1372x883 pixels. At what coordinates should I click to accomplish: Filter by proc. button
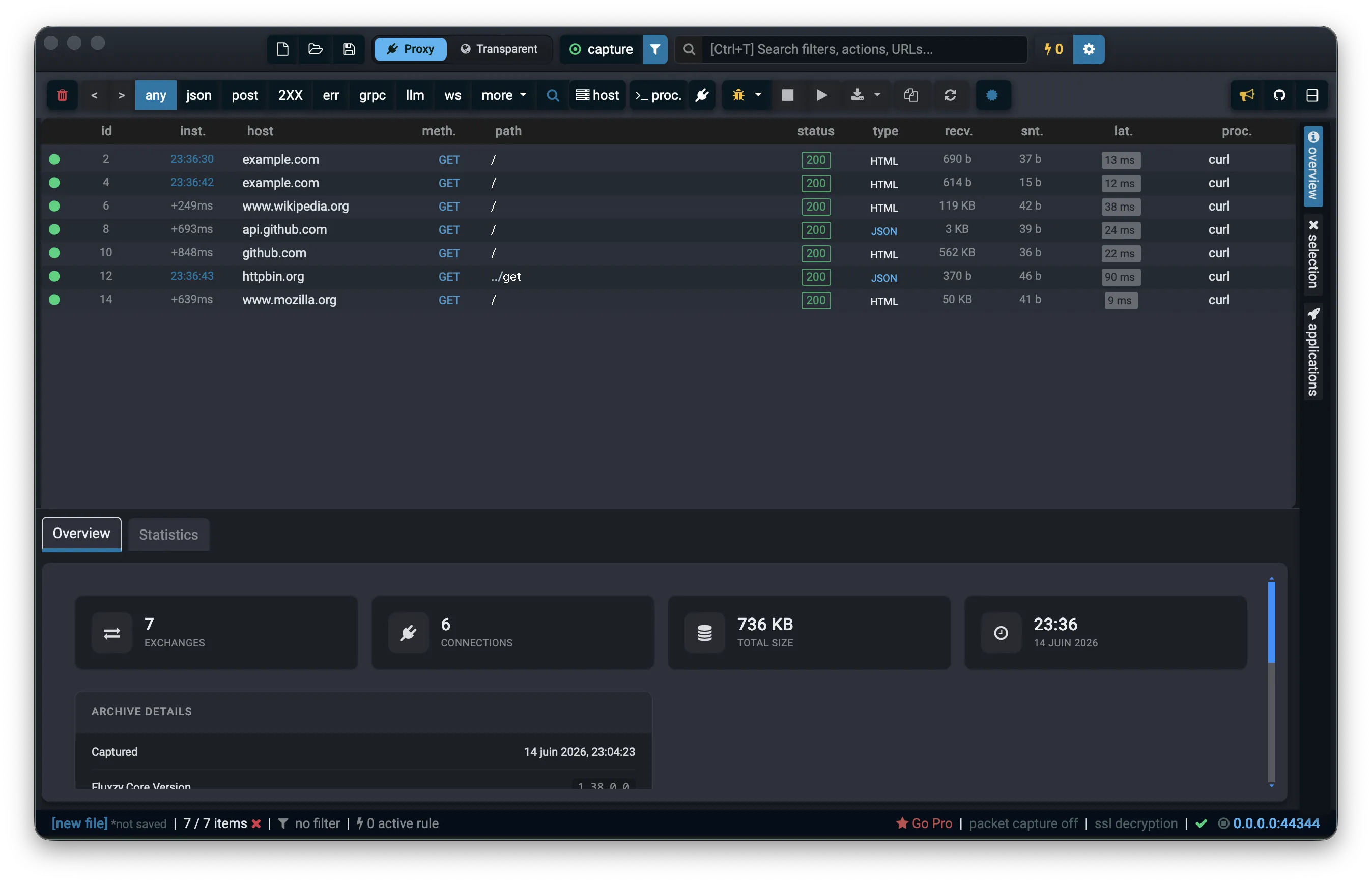pyautogui.click(x=659, y=95)
